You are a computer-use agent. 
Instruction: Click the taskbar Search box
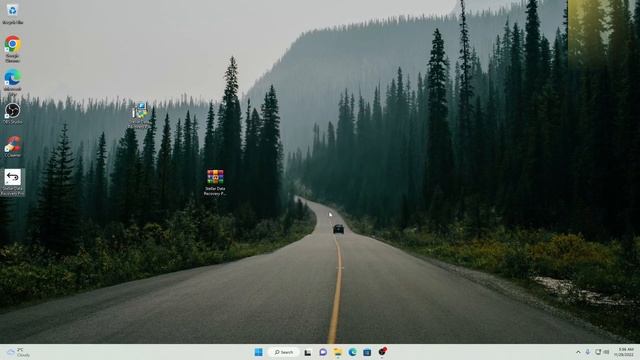pos(284,352)
